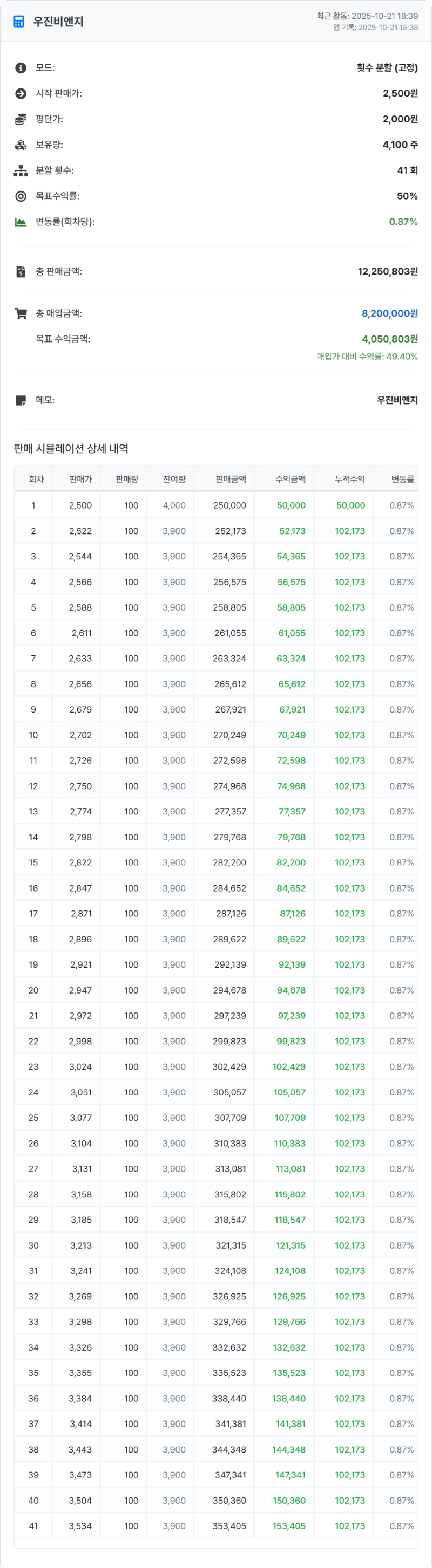Click the hierarchy icon beside 분할 횟수
Viewport: 432px width, 1568px height.
[x=21, y=170]
